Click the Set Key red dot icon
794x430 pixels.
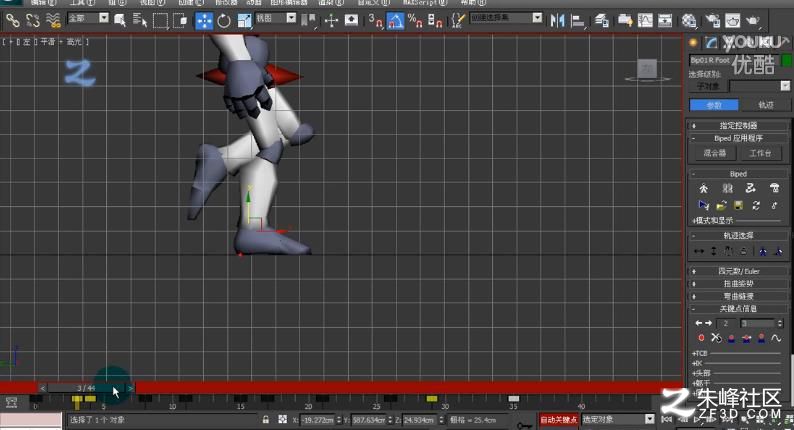pos(701,337)
